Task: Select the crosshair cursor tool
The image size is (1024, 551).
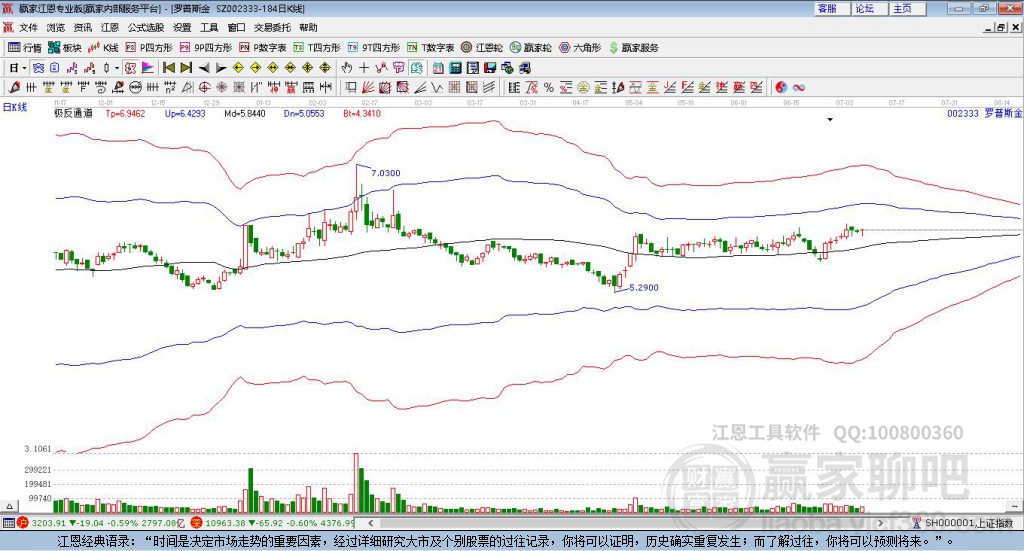Action: 364,68
